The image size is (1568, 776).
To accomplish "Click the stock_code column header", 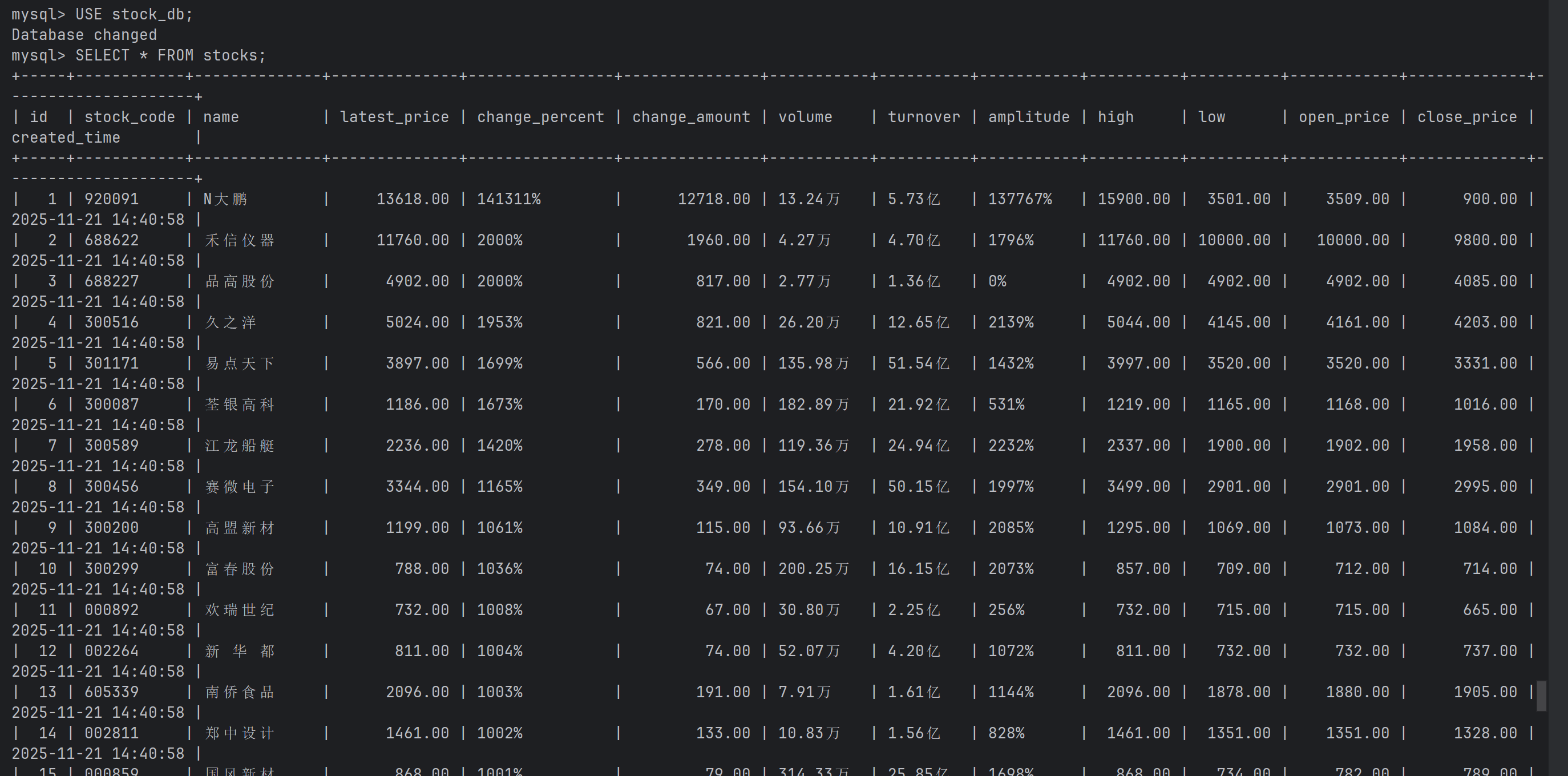I will pyautogui.click(x=130, y=117).
